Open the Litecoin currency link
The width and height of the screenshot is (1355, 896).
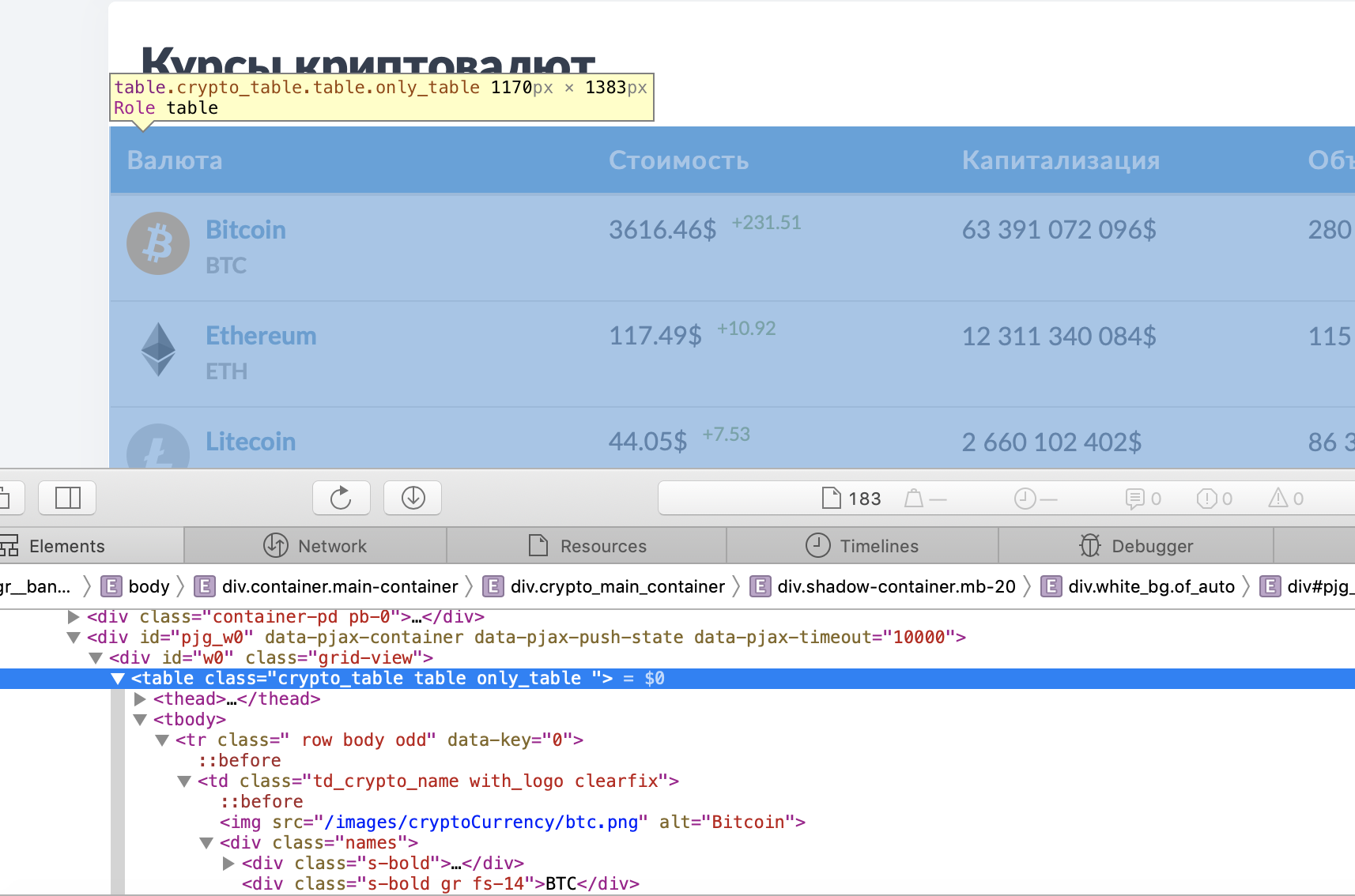tap(251, 442)
